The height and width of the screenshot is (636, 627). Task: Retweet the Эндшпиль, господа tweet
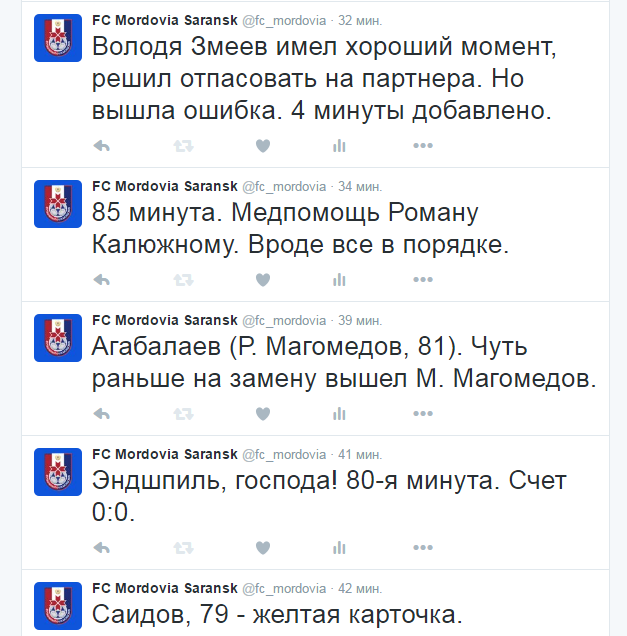coord(183,548)
